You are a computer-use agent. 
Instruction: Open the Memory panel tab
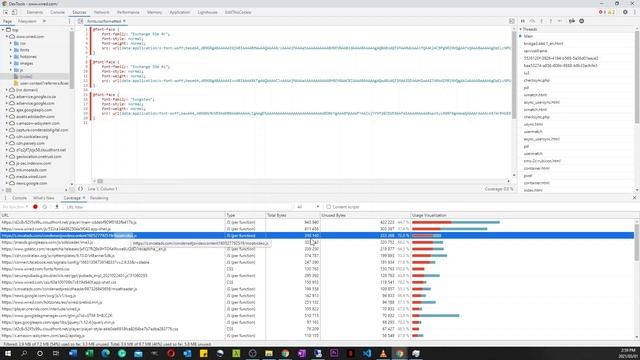click(154, 12)
